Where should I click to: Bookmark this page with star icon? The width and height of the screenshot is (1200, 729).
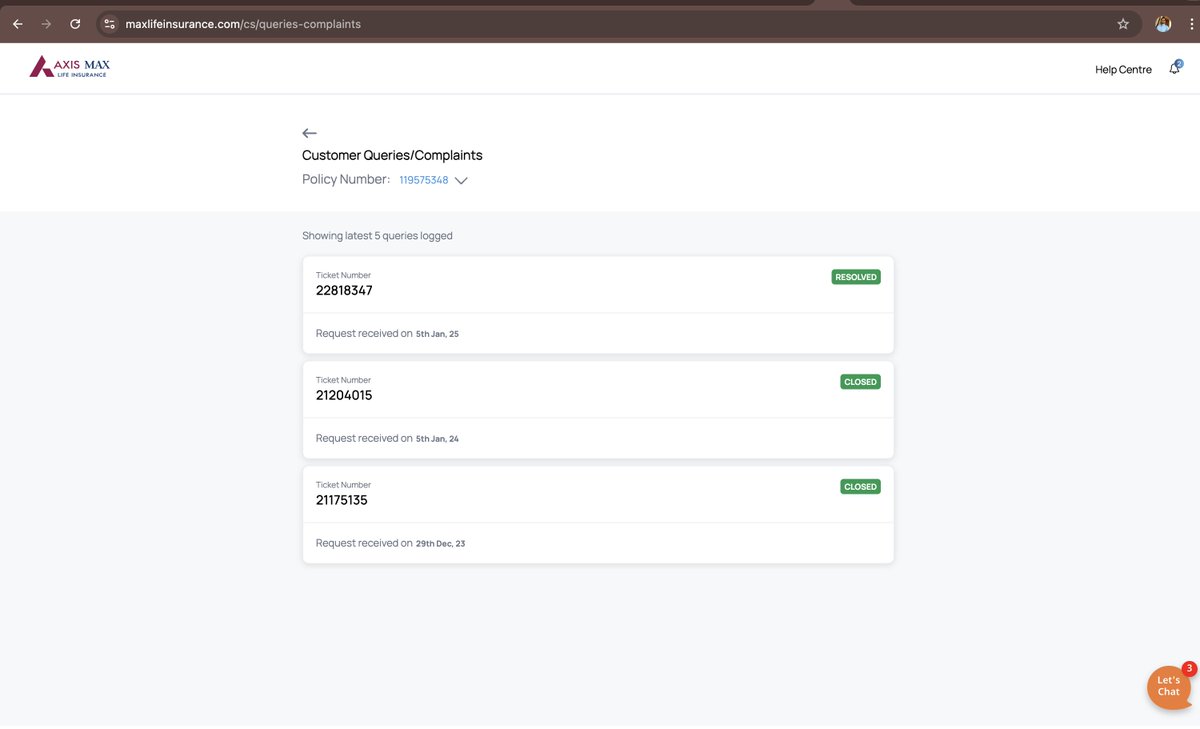[x=1123, y=24]
